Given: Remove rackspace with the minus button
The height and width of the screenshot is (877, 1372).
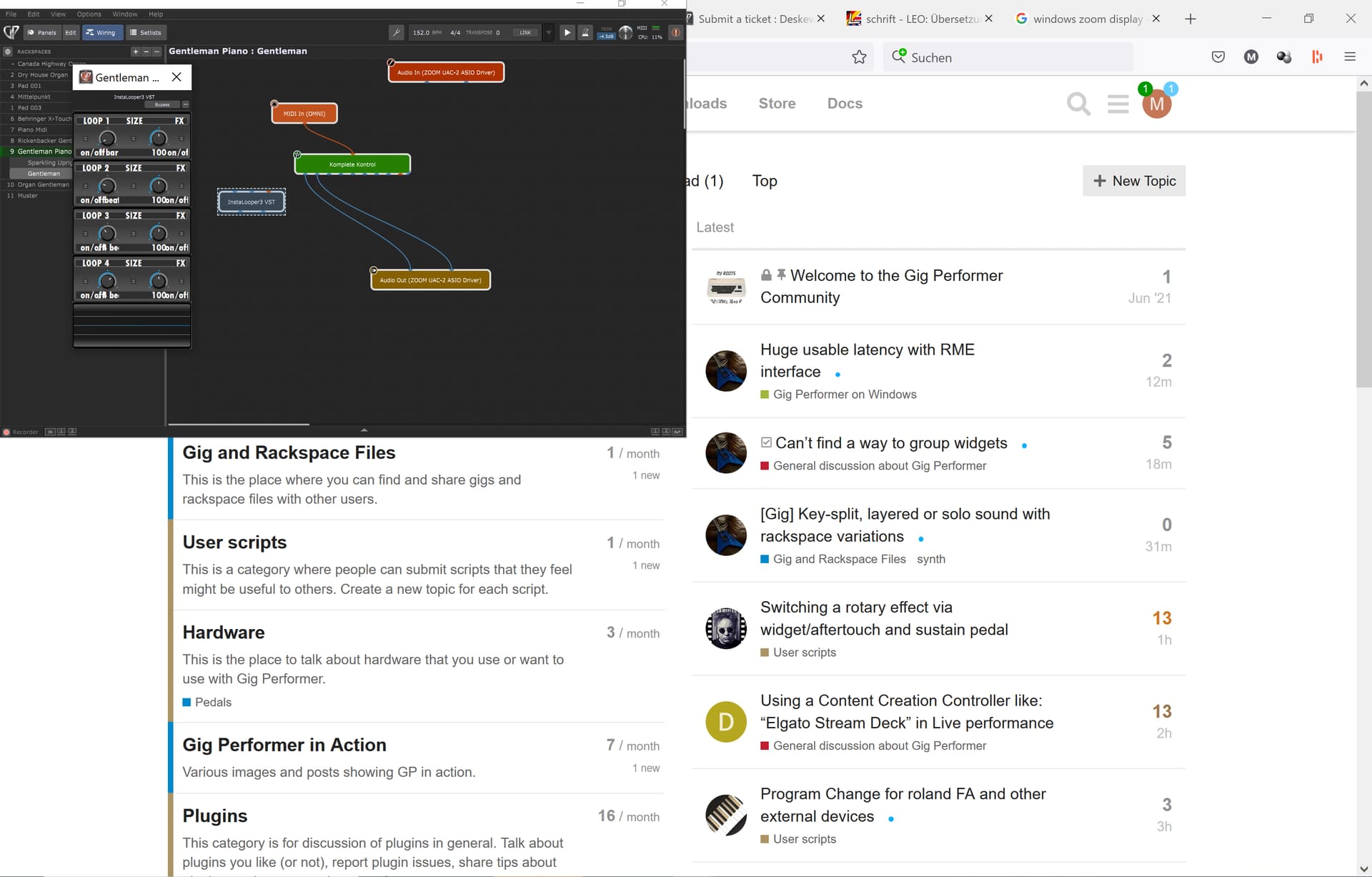Looking at the screenshot, I should point(146,51).
